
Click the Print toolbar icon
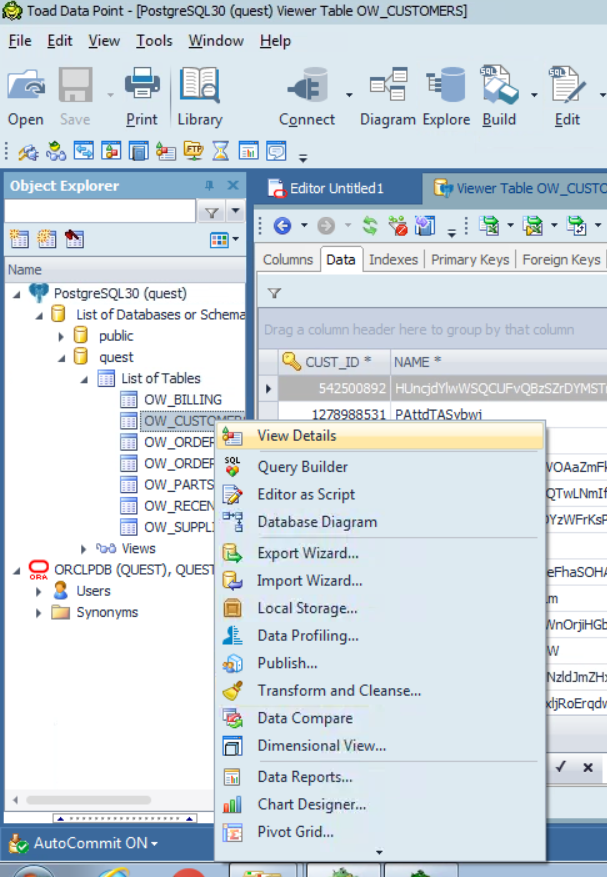click(142, 86)
